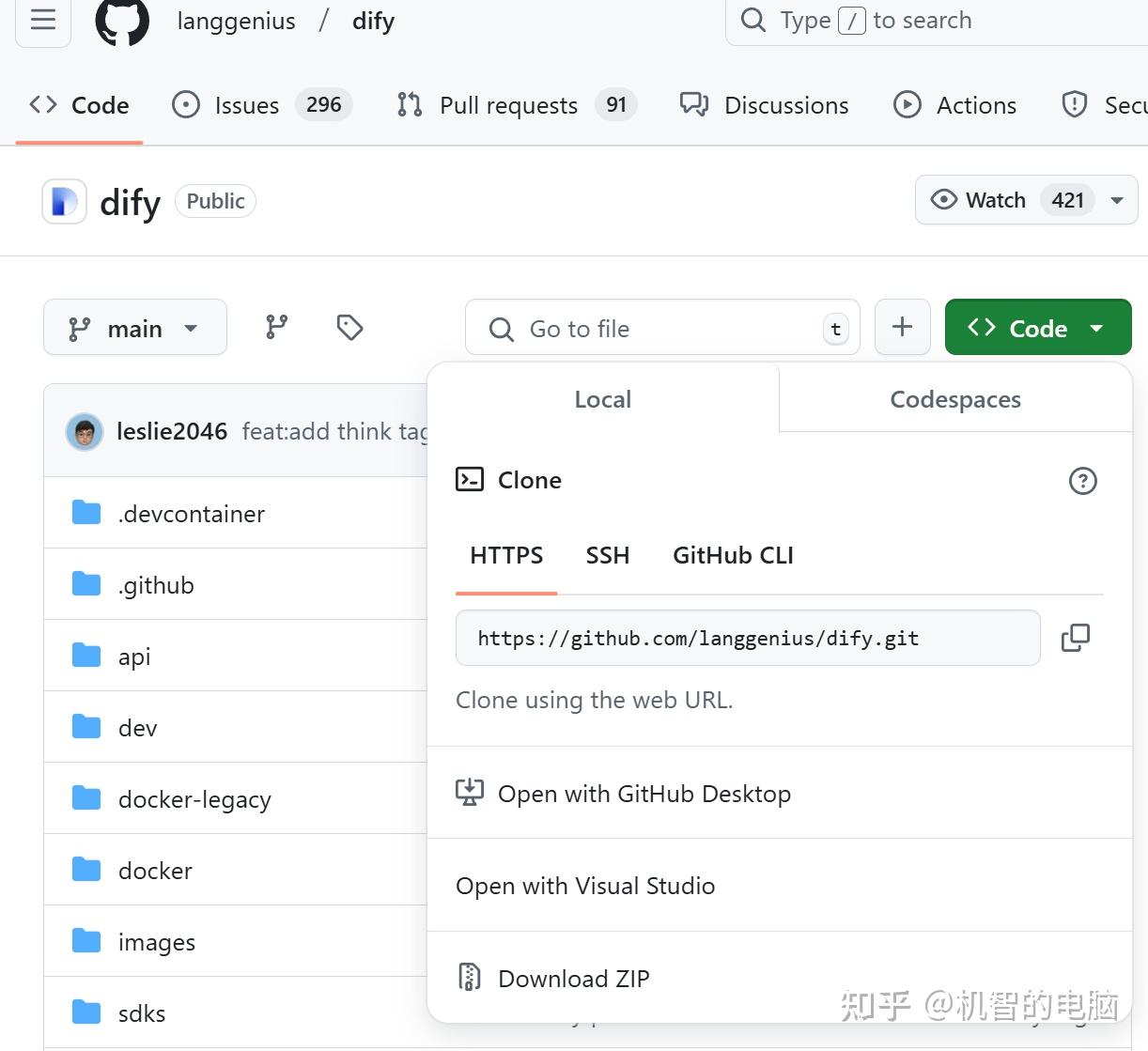Open the Security tab shield icon

tap(1074, 104)
